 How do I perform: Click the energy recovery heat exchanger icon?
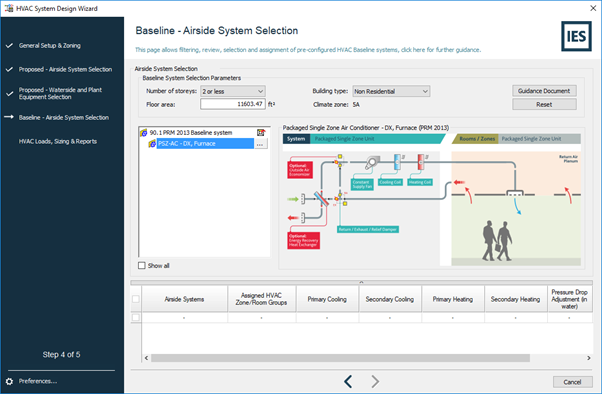click(321, 199)
